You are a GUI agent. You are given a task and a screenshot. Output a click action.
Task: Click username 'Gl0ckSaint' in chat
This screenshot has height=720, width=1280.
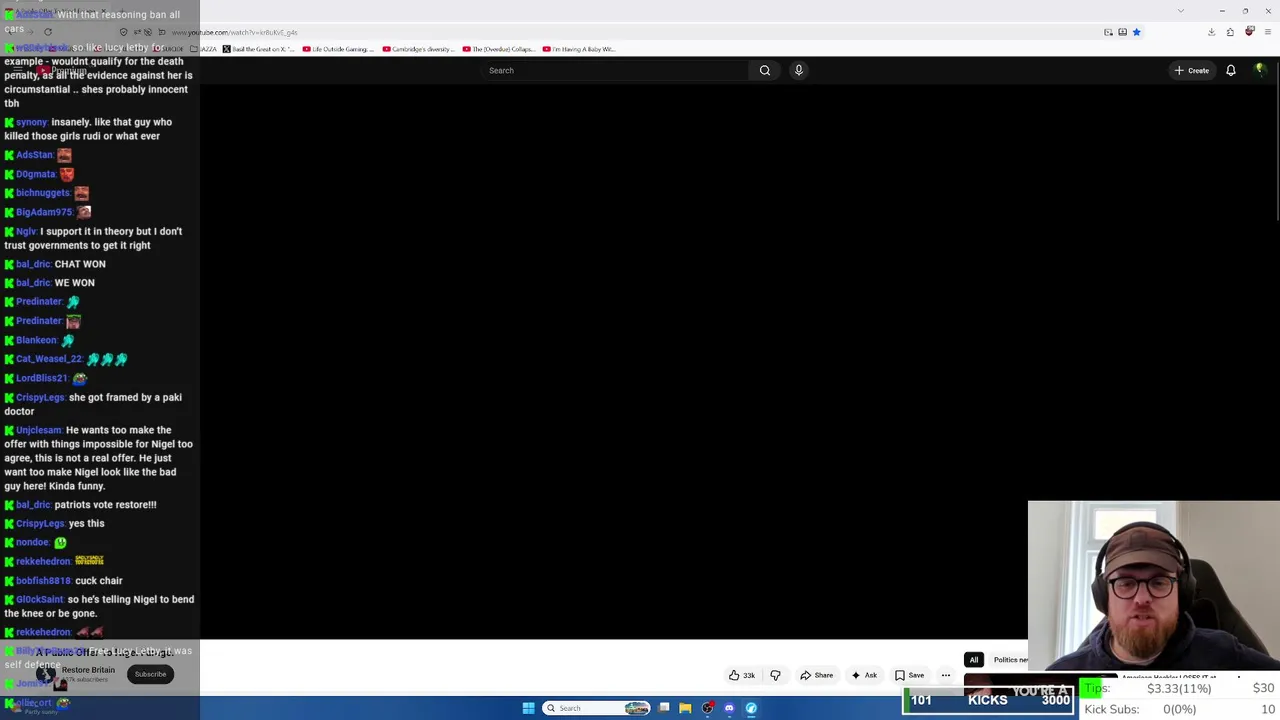(40, 600)
